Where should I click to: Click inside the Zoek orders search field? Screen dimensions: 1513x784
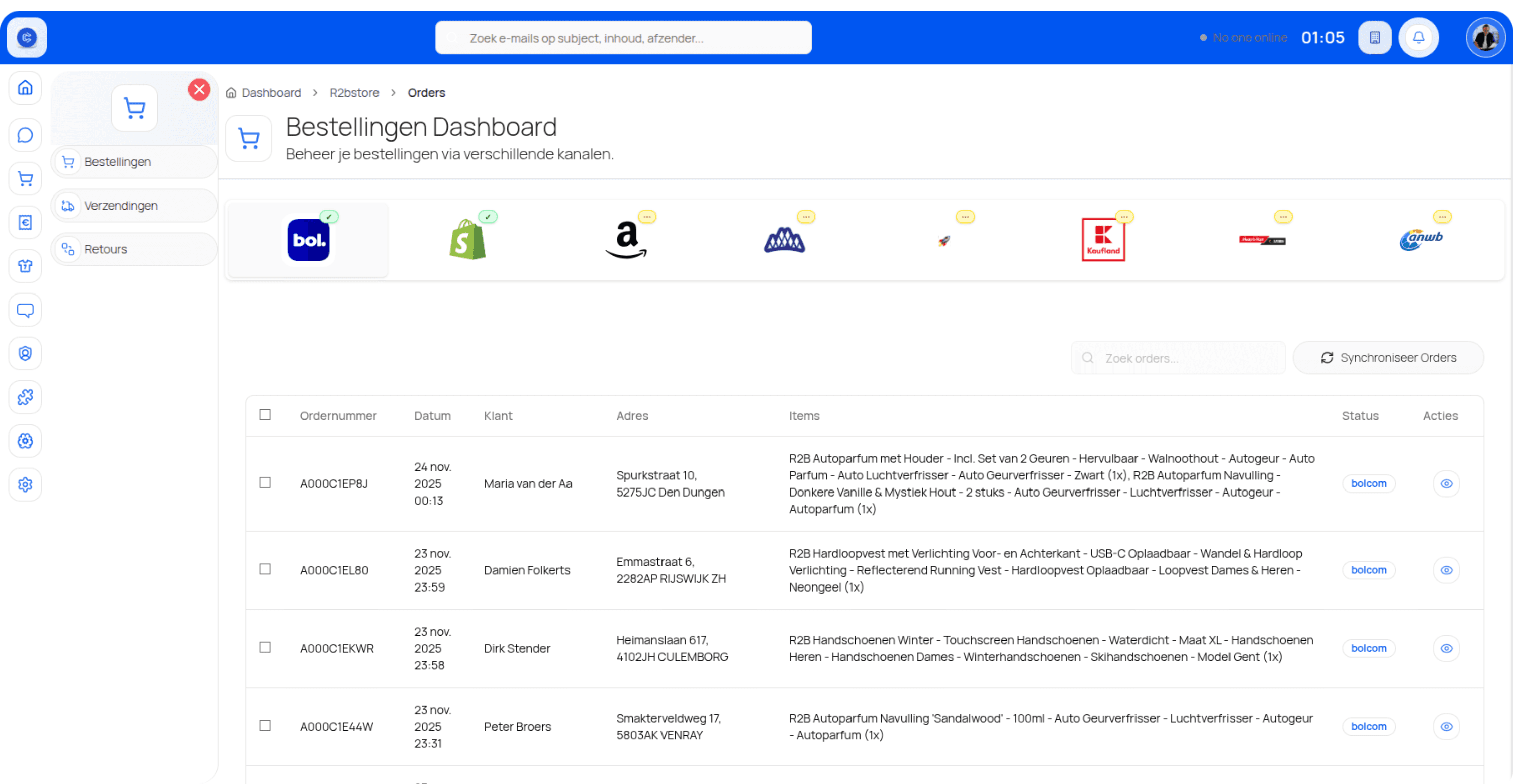click(x=1178, y=358)
